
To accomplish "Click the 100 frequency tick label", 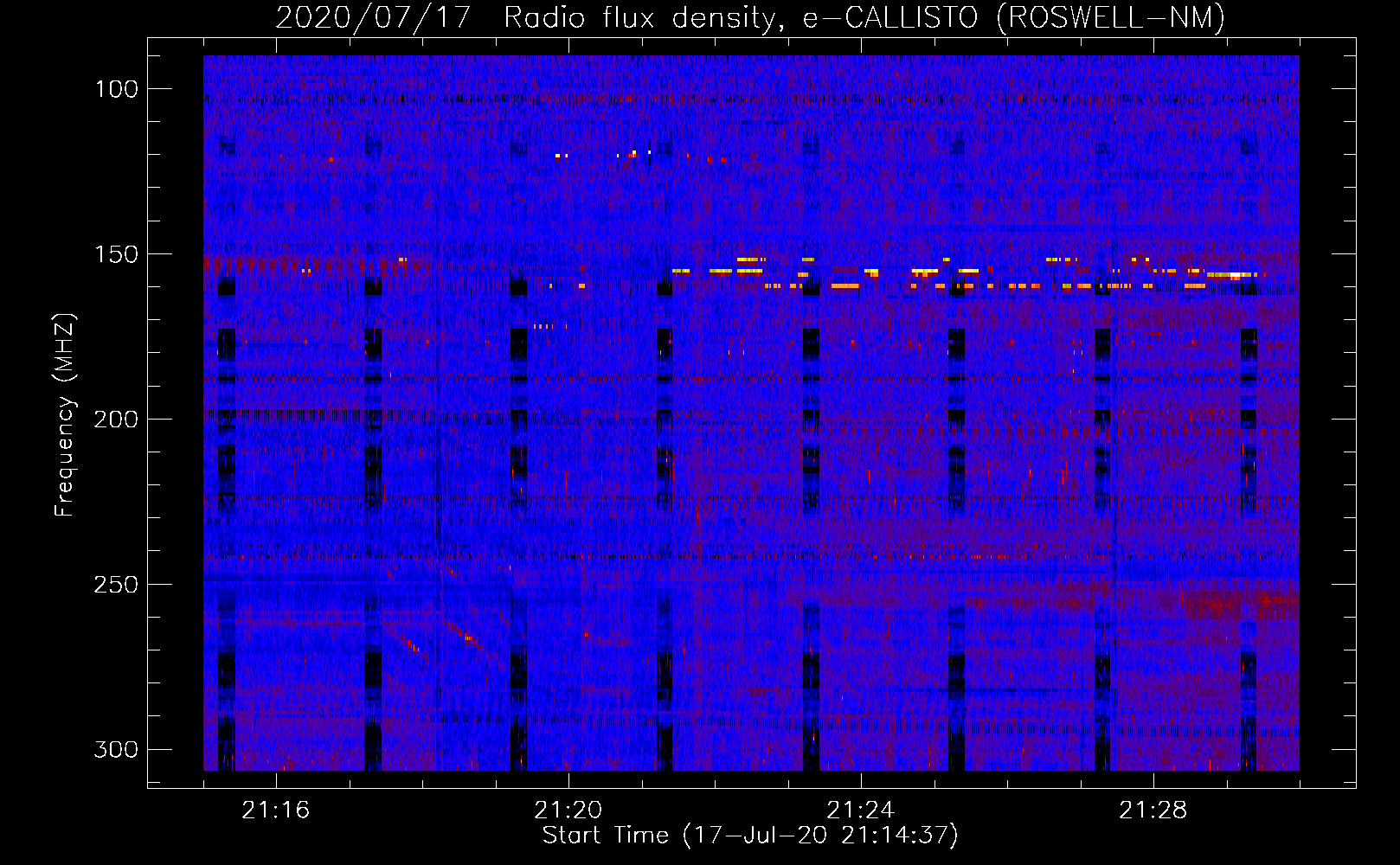I will click(117, 89).
